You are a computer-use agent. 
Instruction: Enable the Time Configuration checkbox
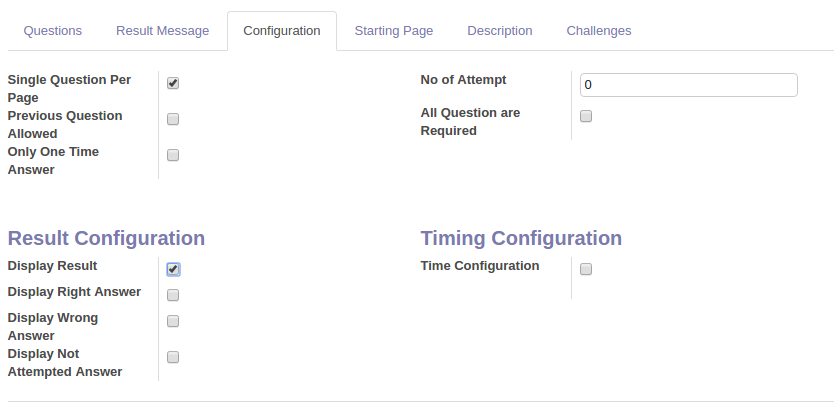point(586,269)
